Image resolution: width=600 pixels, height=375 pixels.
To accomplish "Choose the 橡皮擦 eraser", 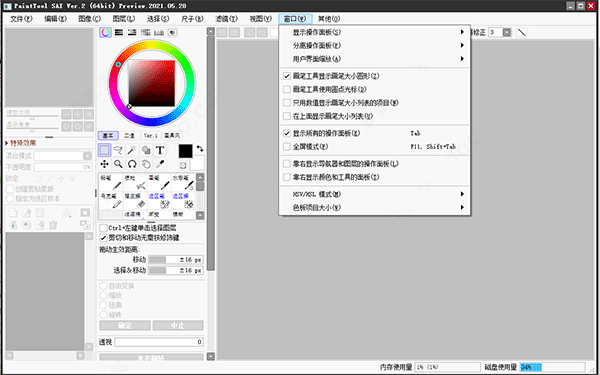I will [135, 201].
